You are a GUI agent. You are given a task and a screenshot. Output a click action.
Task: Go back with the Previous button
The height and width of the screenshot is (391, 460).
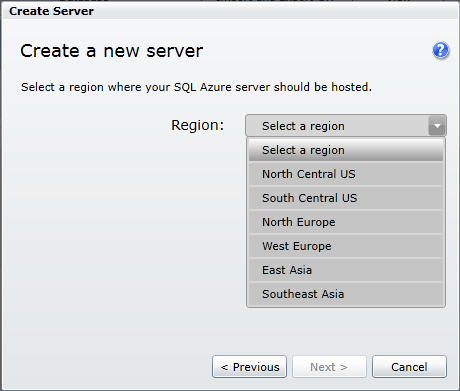(249, 367)
